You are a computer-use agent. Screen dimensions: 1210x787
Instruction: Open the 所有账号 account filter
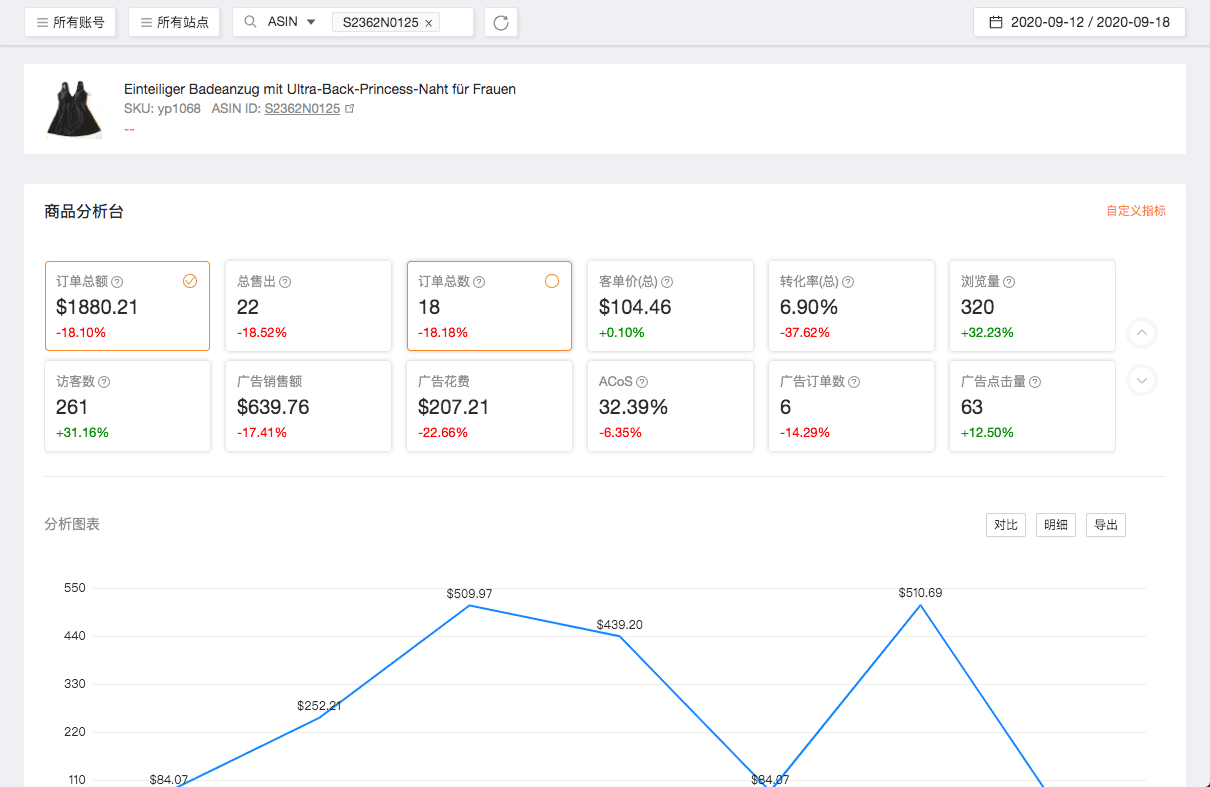[x=70, y=22]
